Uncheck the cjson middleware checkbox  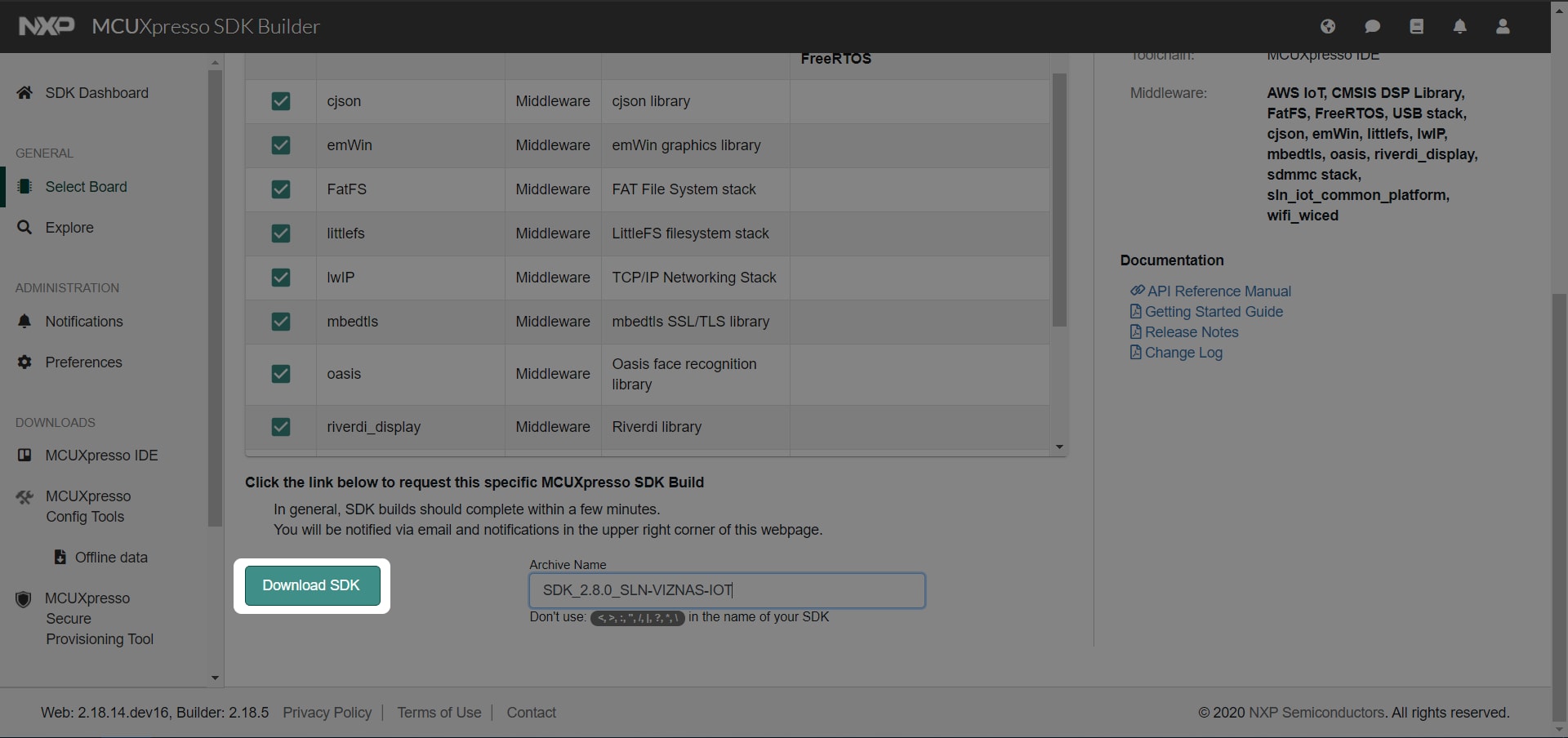point(281,101)
